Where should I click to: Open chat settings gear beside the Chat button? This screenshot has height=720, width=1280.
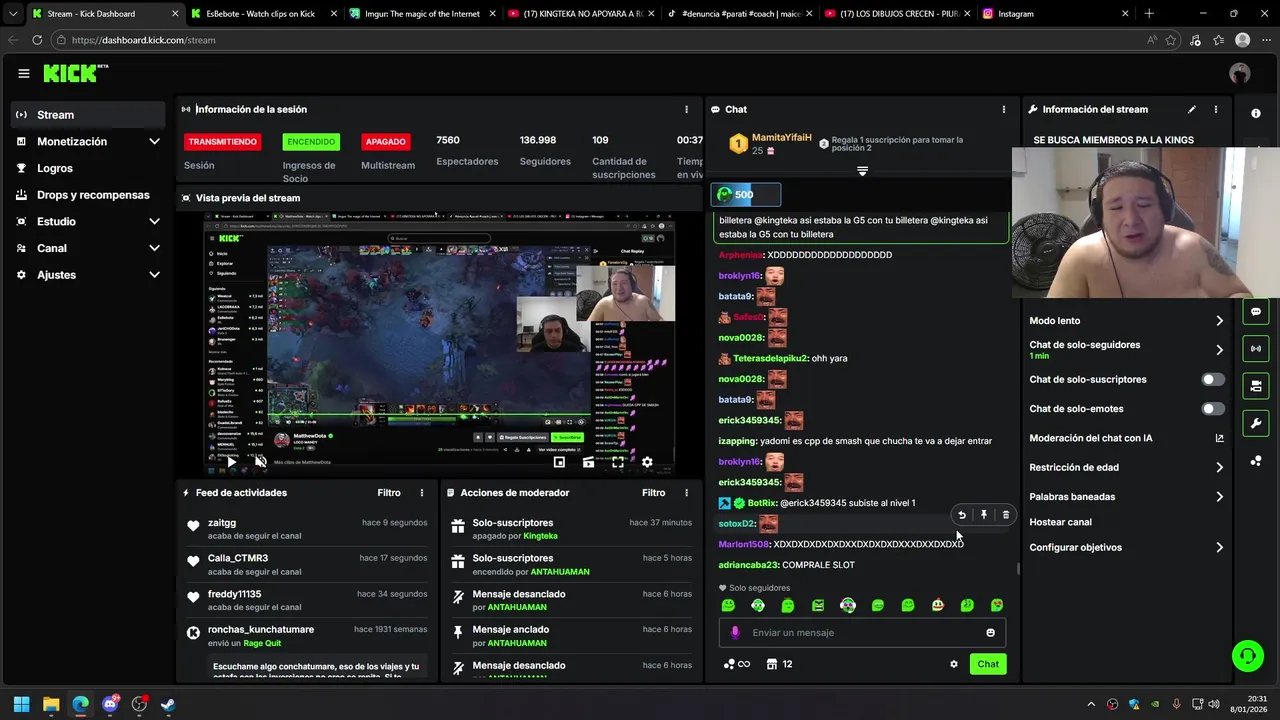954,664
